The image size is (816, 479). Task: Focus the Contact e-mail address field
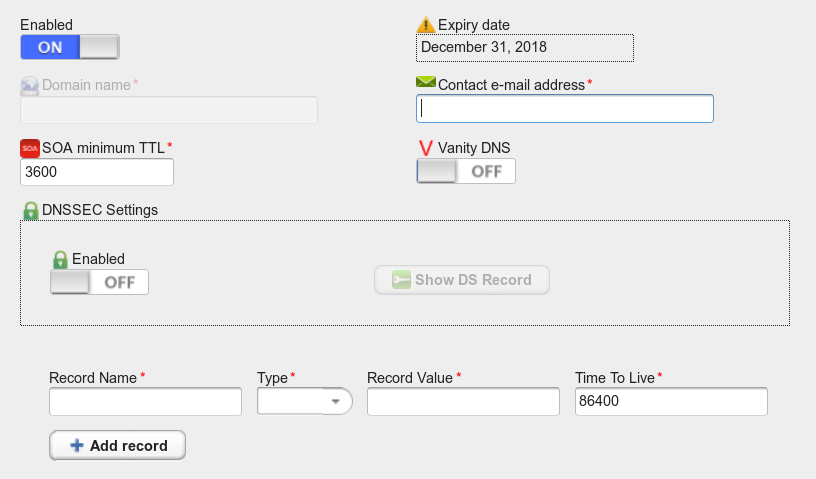point(565,109)
